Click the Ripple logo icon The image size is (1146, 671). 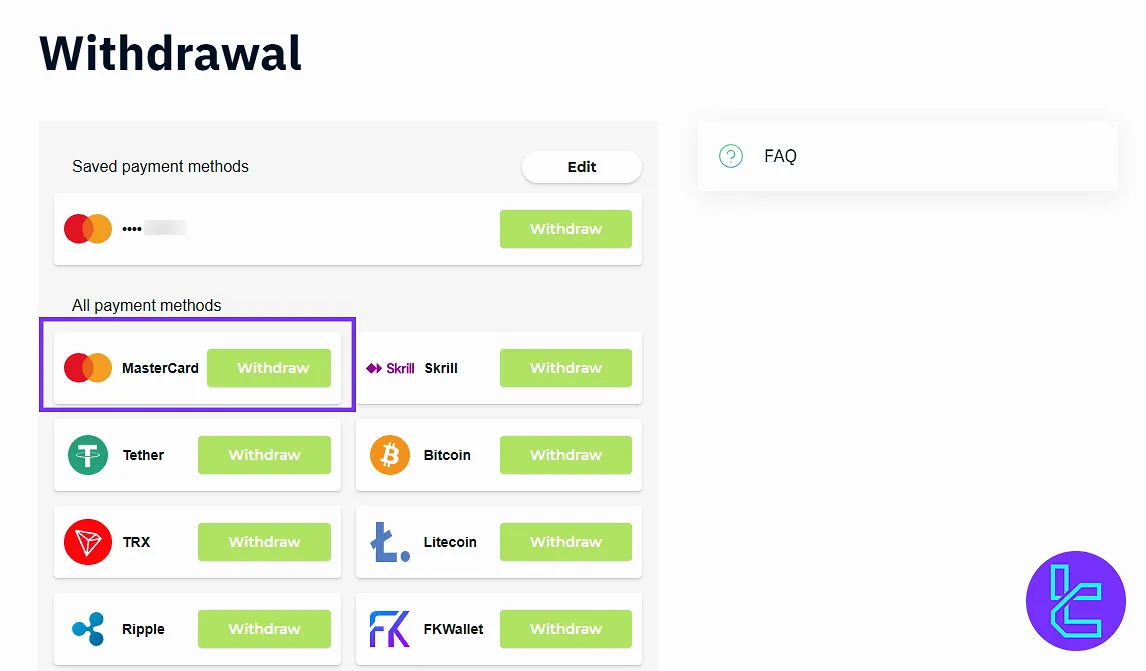coord(88,629)
